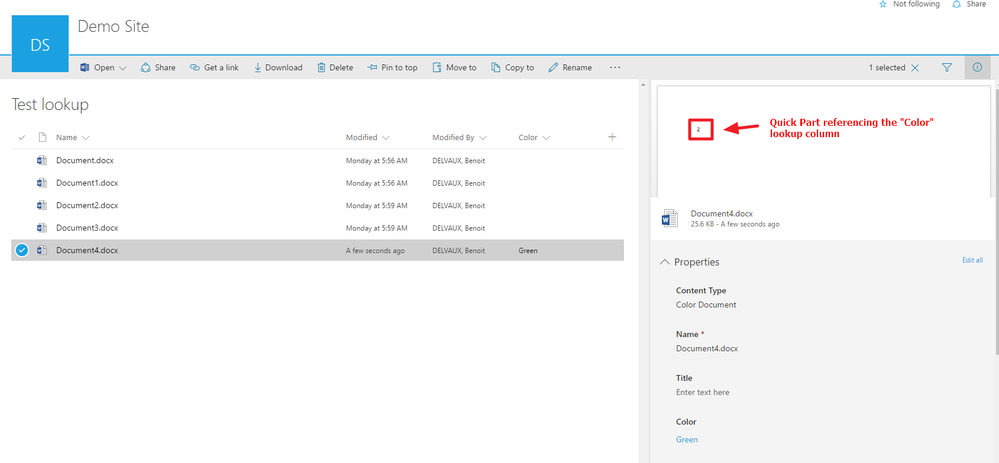Download the selected file
The width and height of the screenshot is (999, 463).
coord(278,68)
